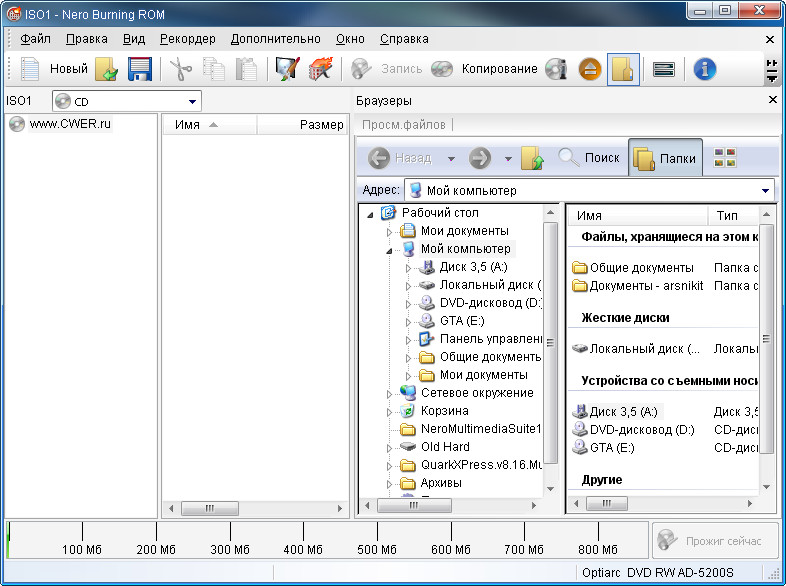Select DVD-дисковод (D:) in the file list
This screenshot has height=586, width=786.
[x=641, y=429]
